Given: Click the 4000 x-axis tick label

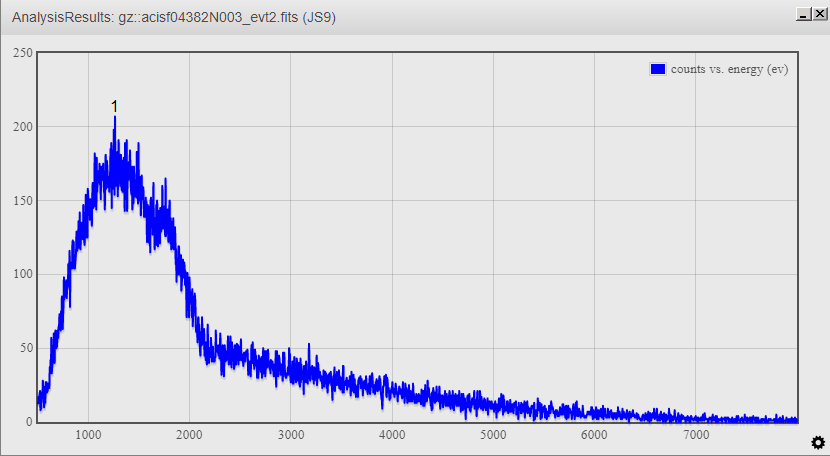Looking at the screenshot, I should (392, 435).
